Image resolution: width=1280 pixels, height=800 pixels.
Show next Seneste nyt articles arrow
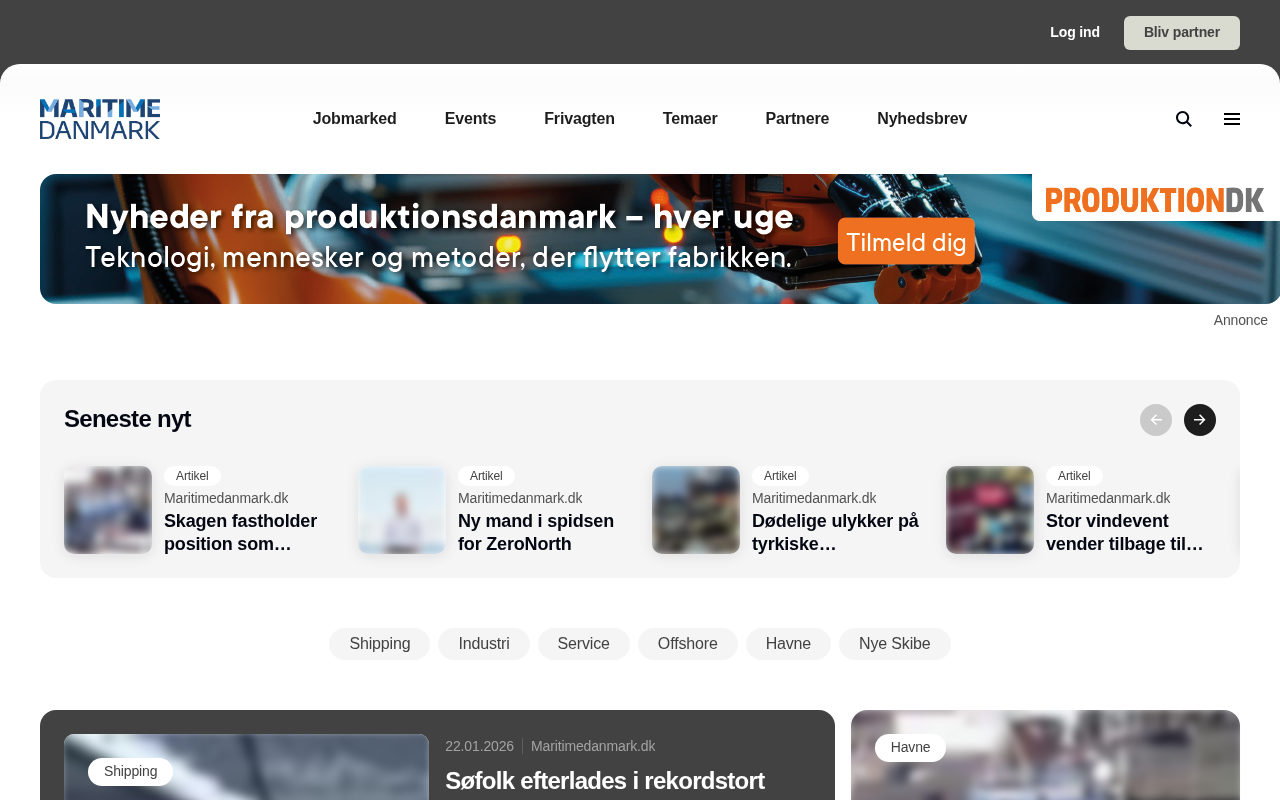click(1200, 420)
